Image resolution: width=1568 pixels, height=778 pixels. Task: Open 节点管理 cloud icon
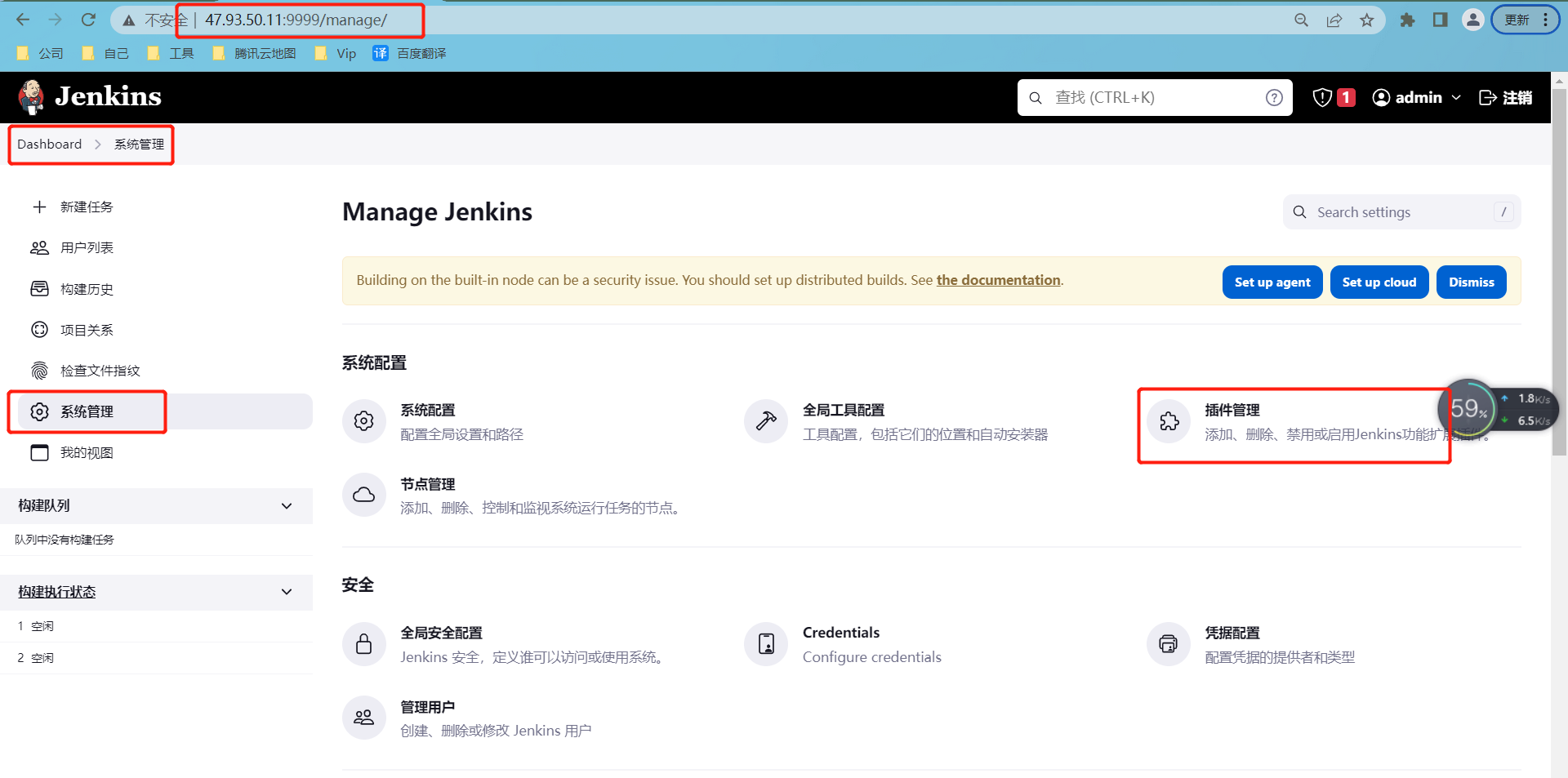point(364,495)
